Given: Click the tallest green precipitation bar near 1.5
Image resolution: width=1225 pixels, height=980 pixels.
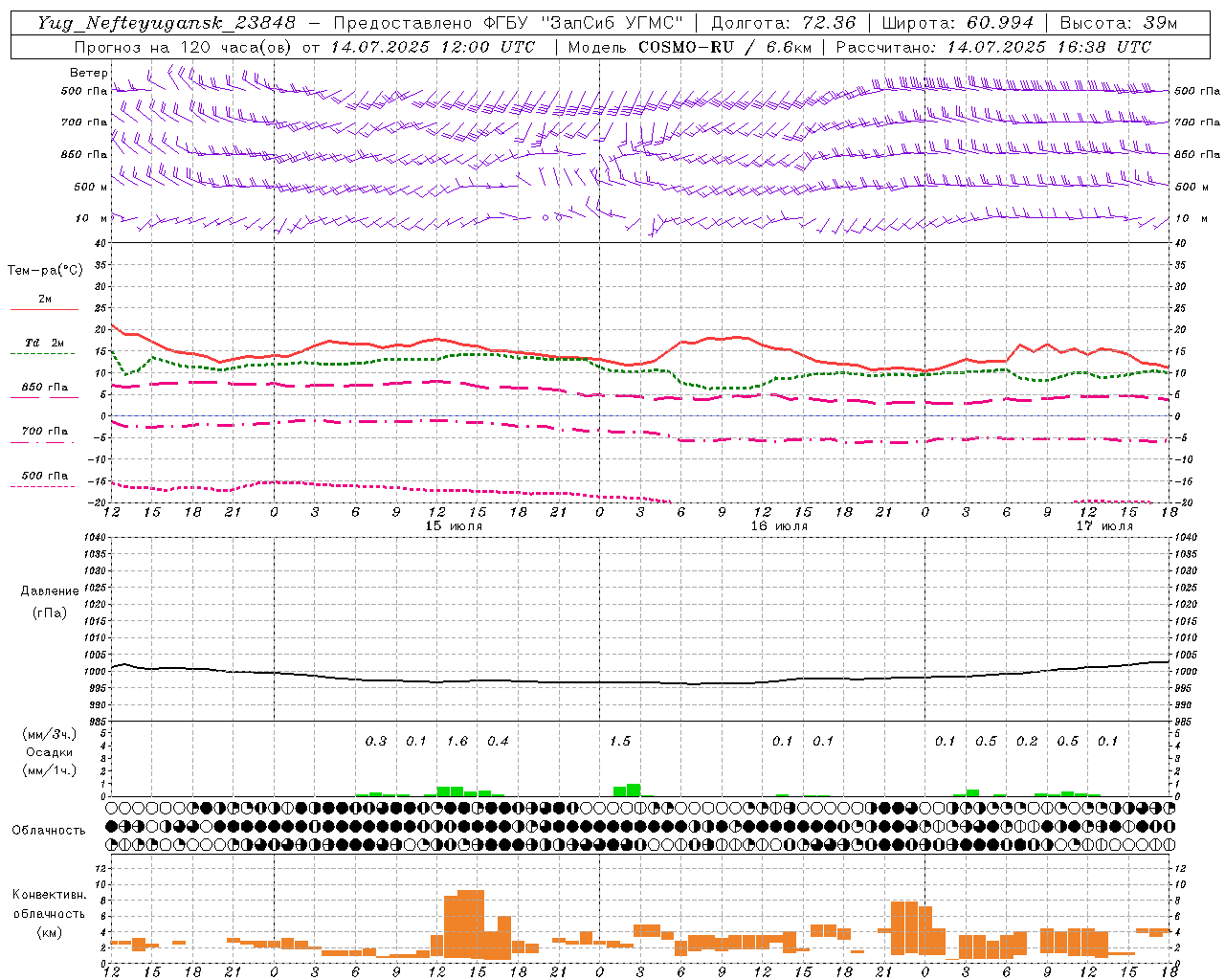Looking at the screenshot, I should tap(634, 790).
